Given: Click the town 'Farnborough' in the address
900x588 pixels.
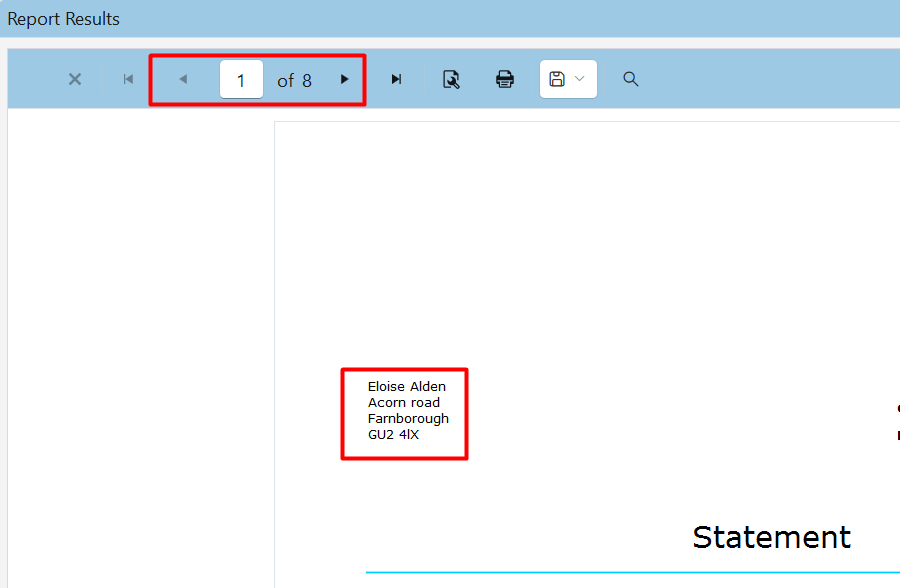Looking at the screenshot, I should [x=408, y=419].
